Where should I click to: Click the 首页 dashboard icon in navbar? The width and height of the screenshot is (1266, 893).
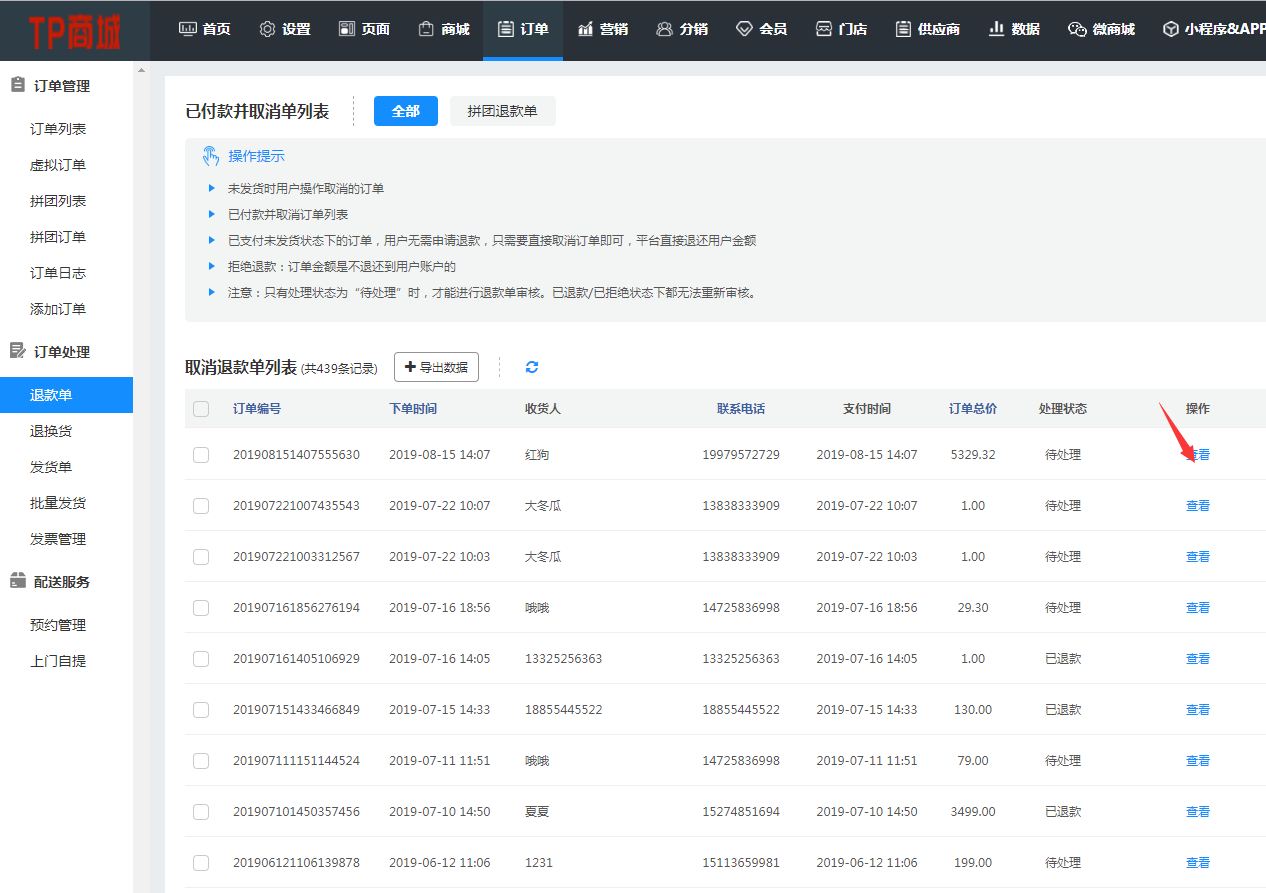coord(187,29)
